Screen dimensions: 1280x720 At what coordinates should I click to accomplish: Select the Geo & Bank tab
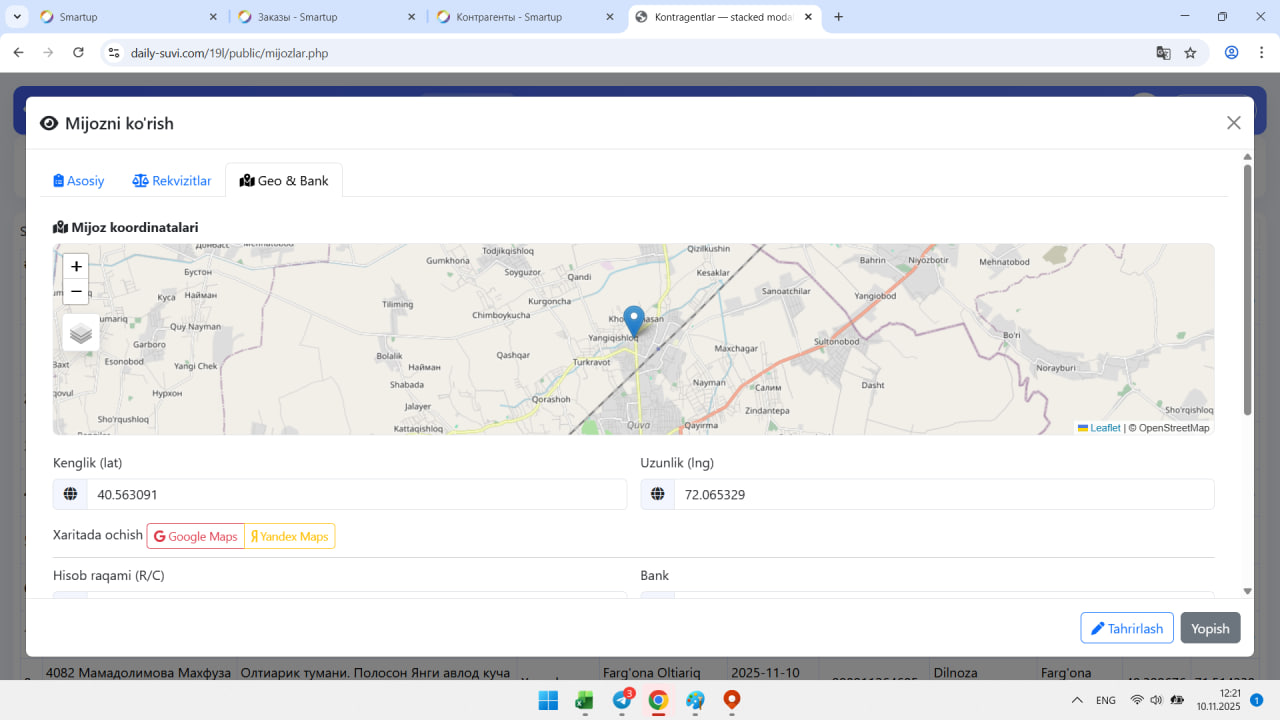(x=284, y=181)
